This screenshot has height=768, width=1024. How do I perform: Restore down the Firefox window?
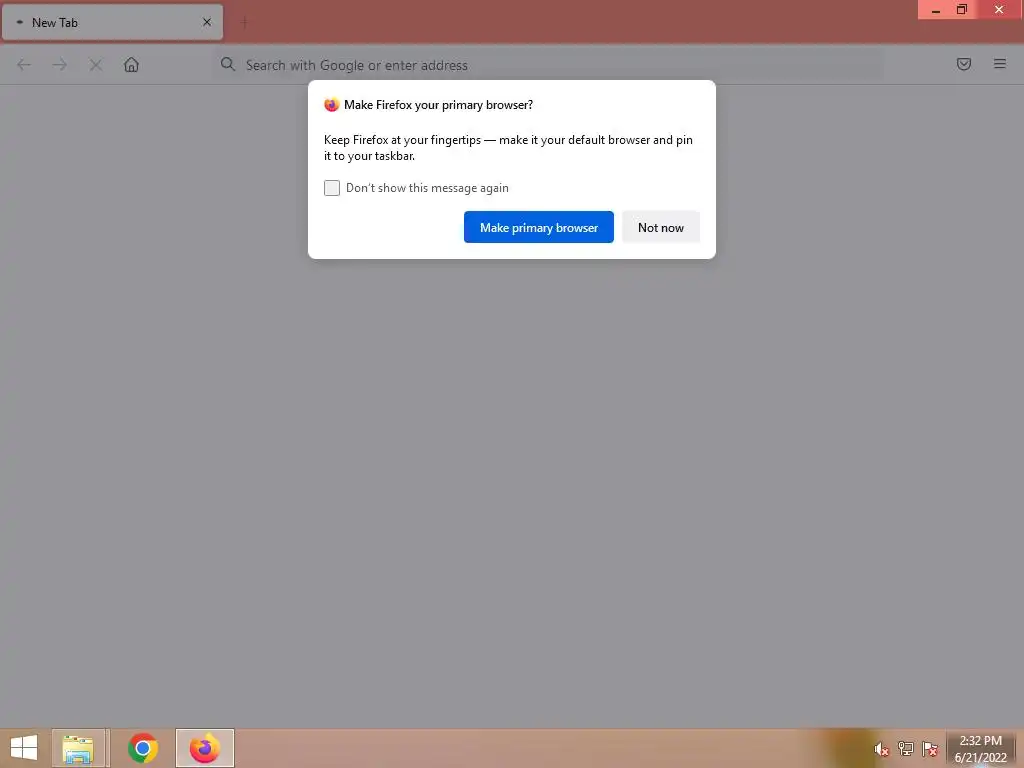[962, 10]
